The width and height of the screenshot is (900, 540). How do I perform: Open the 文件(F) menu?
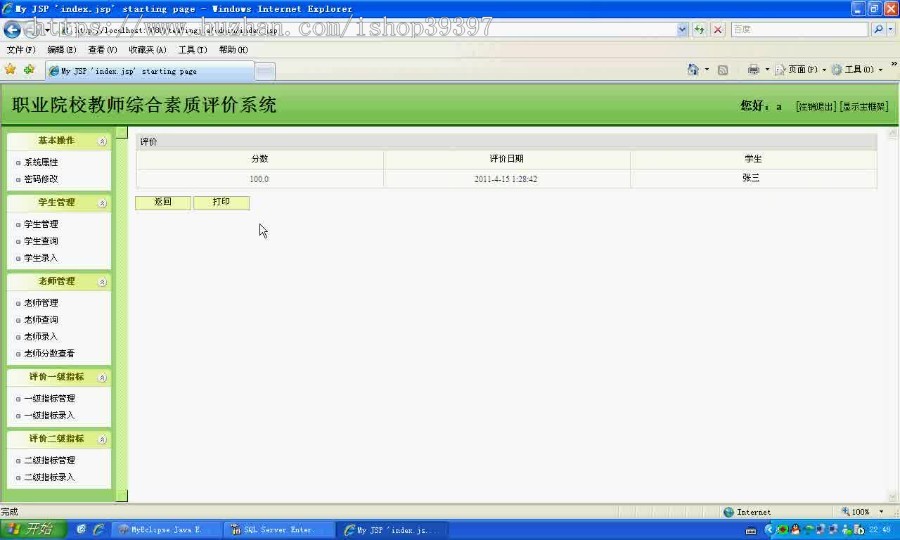click(x=21, y=50)
